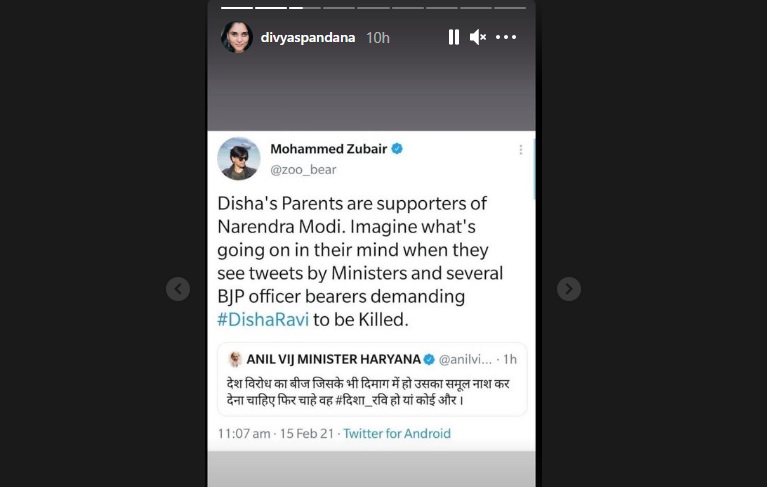The width and height of the screenshot is (767, 487).
Task: Open the @zoo_bear handle
Action: point(303,170)
